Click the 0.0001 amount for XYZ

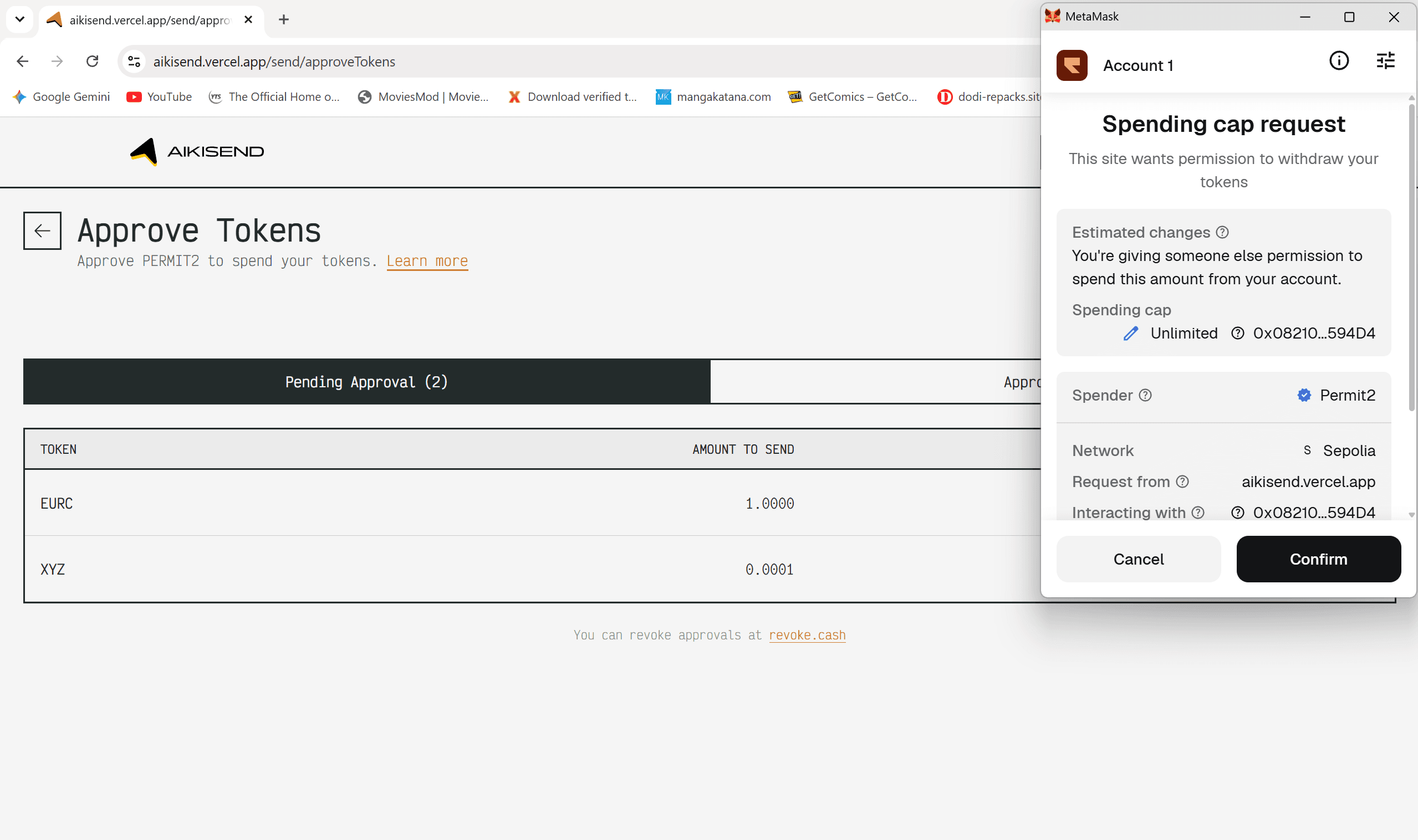[x=769, y=569]
